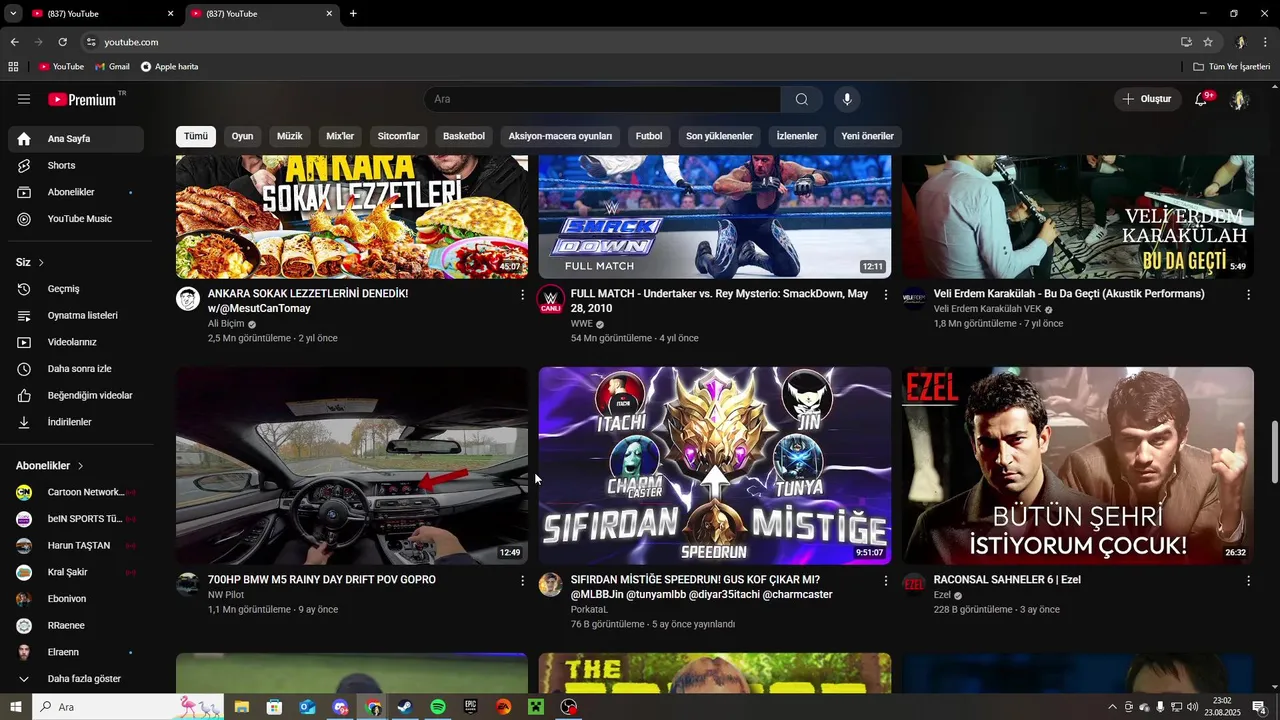The height and width of the screenshot is (720, 1280).
Task: Click the YouTube Premium logo
Action: [82, 99]
